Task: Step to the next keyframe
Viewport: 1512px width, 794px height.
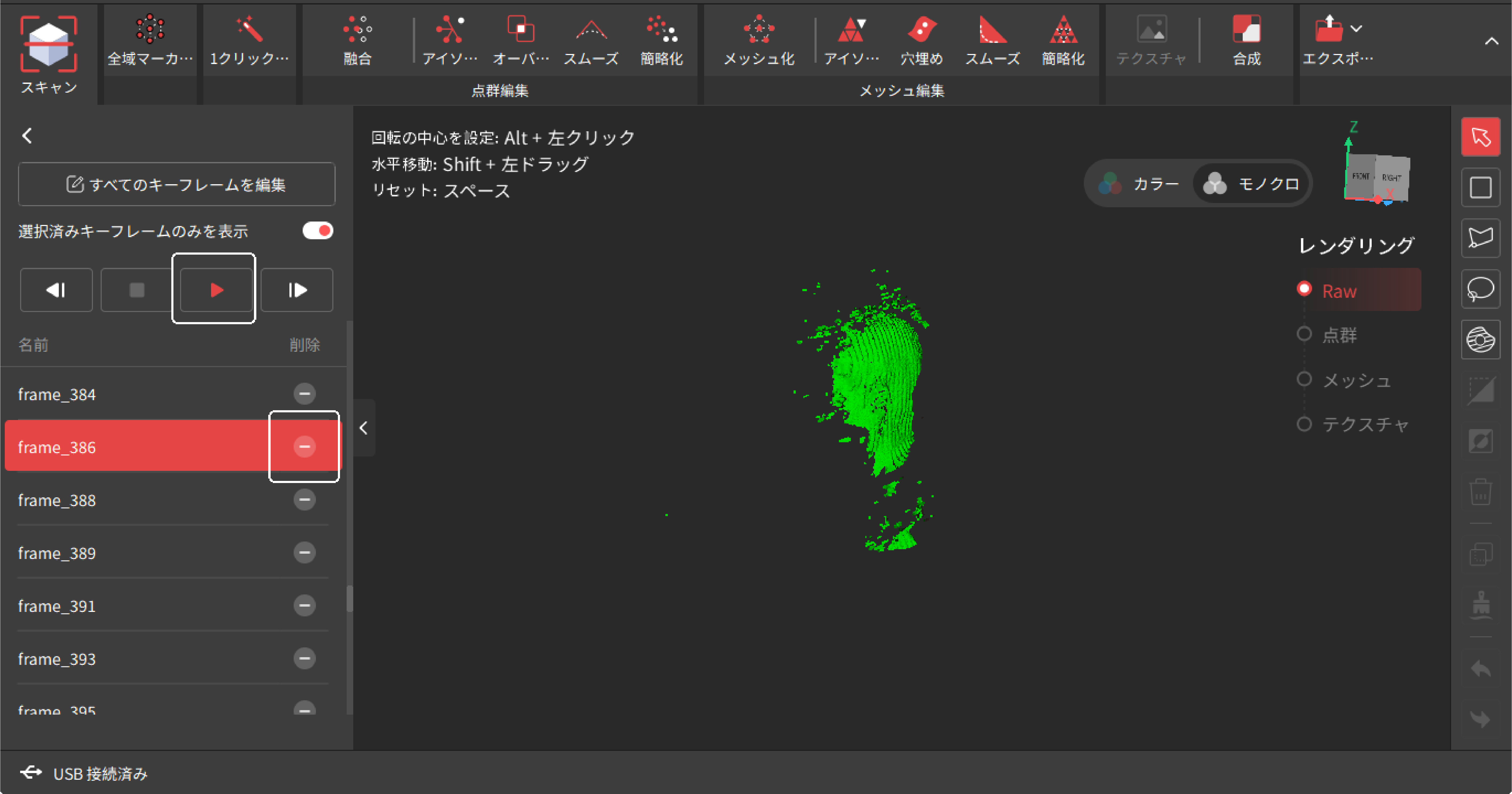Action: point(297,290)
